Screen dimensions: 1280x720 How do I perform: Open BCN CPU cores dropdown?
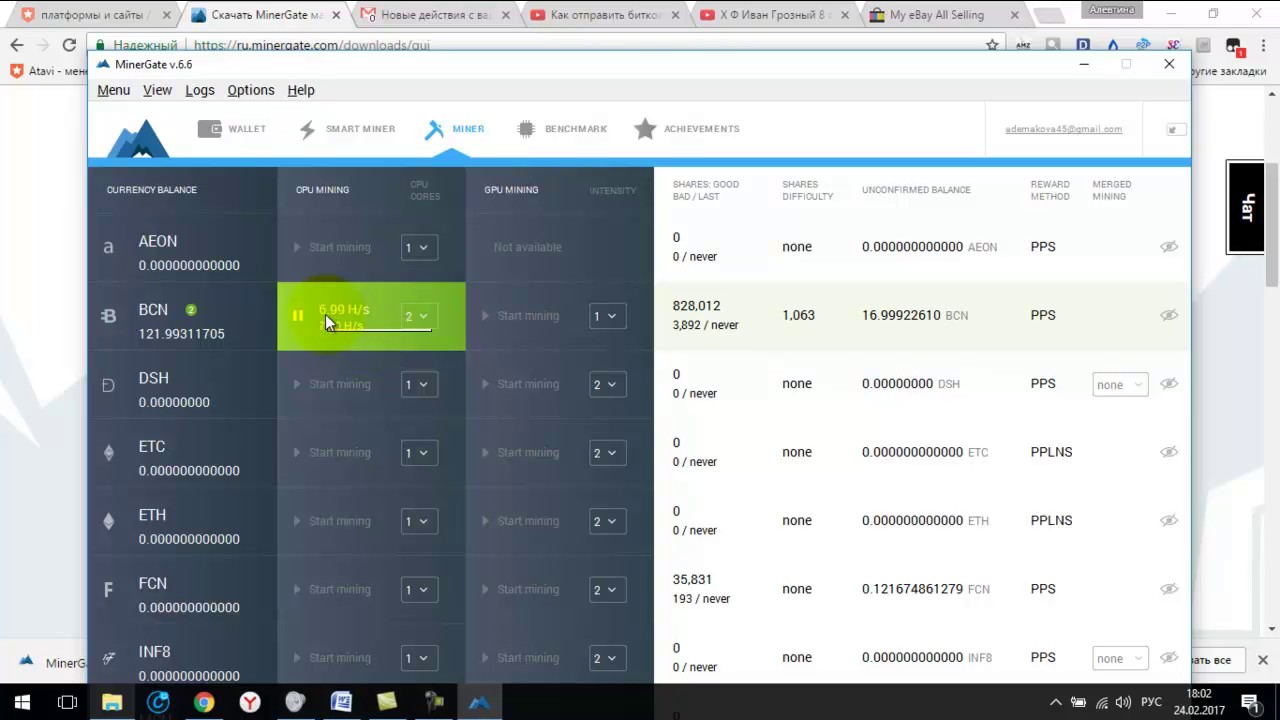[419, 316]
